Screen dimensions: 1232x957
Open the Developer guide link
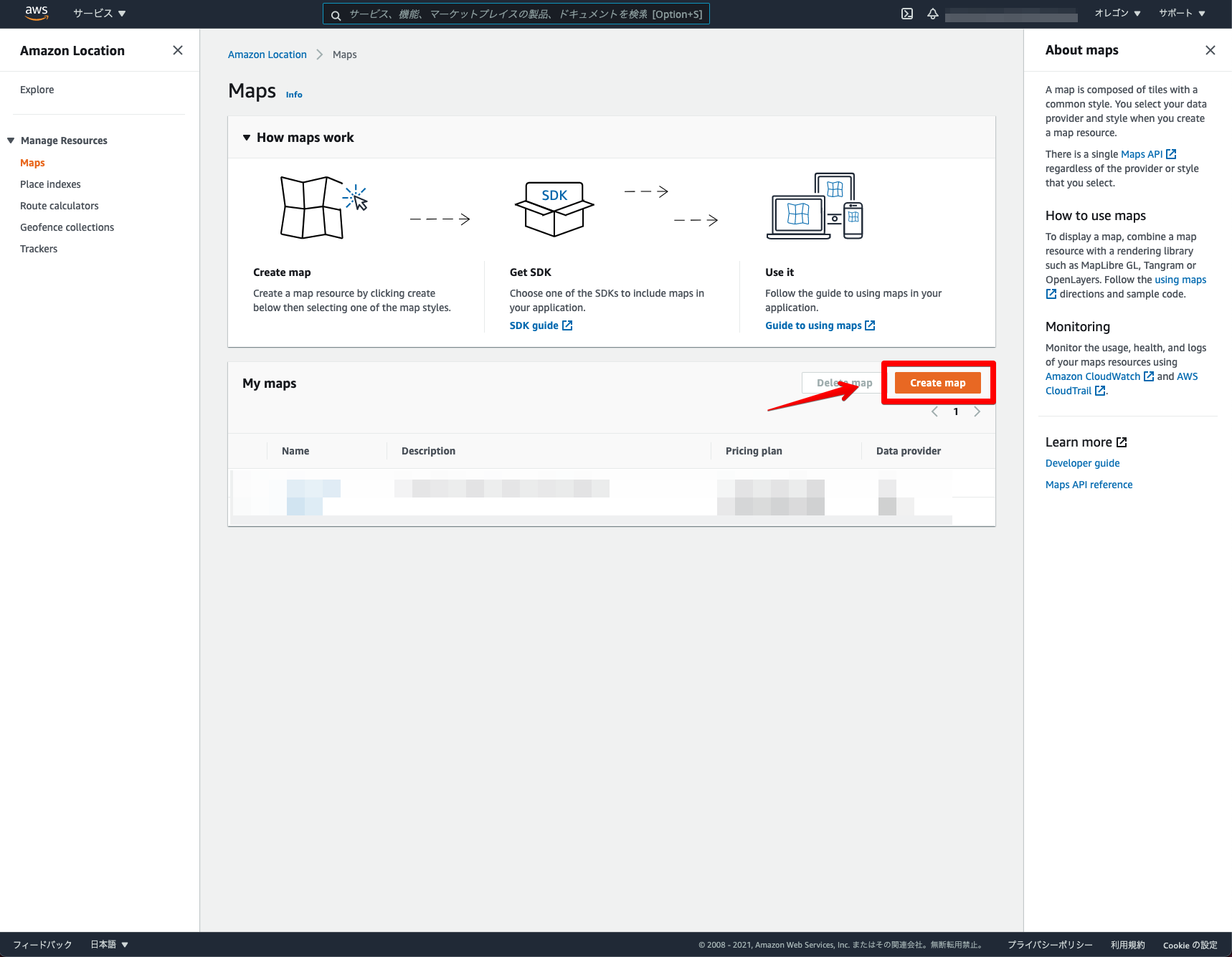(x=1082, y=463)
